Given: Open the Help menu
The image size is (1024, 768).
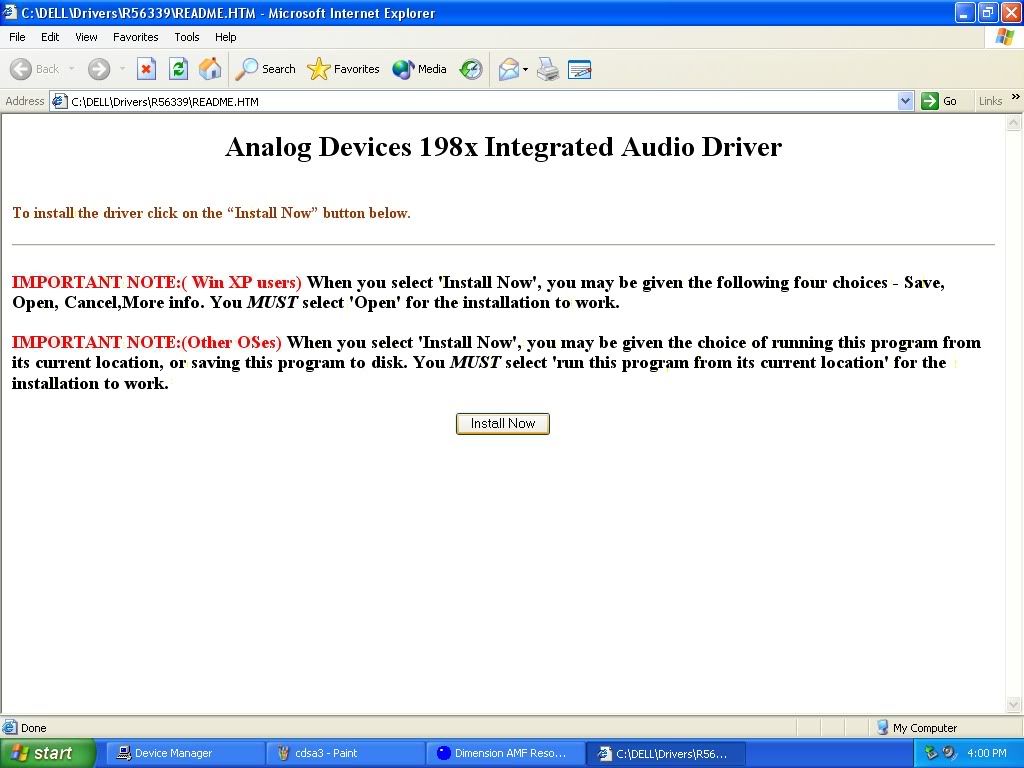Looking at the screenshot, I should 225,37.
